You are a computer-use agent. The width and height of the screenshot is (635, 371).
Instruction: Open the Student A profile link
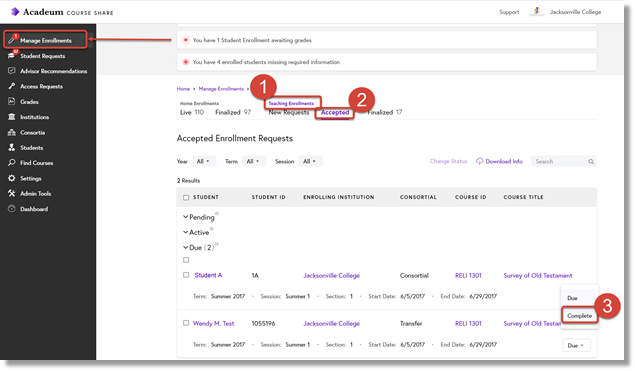(x=208, y=275)
